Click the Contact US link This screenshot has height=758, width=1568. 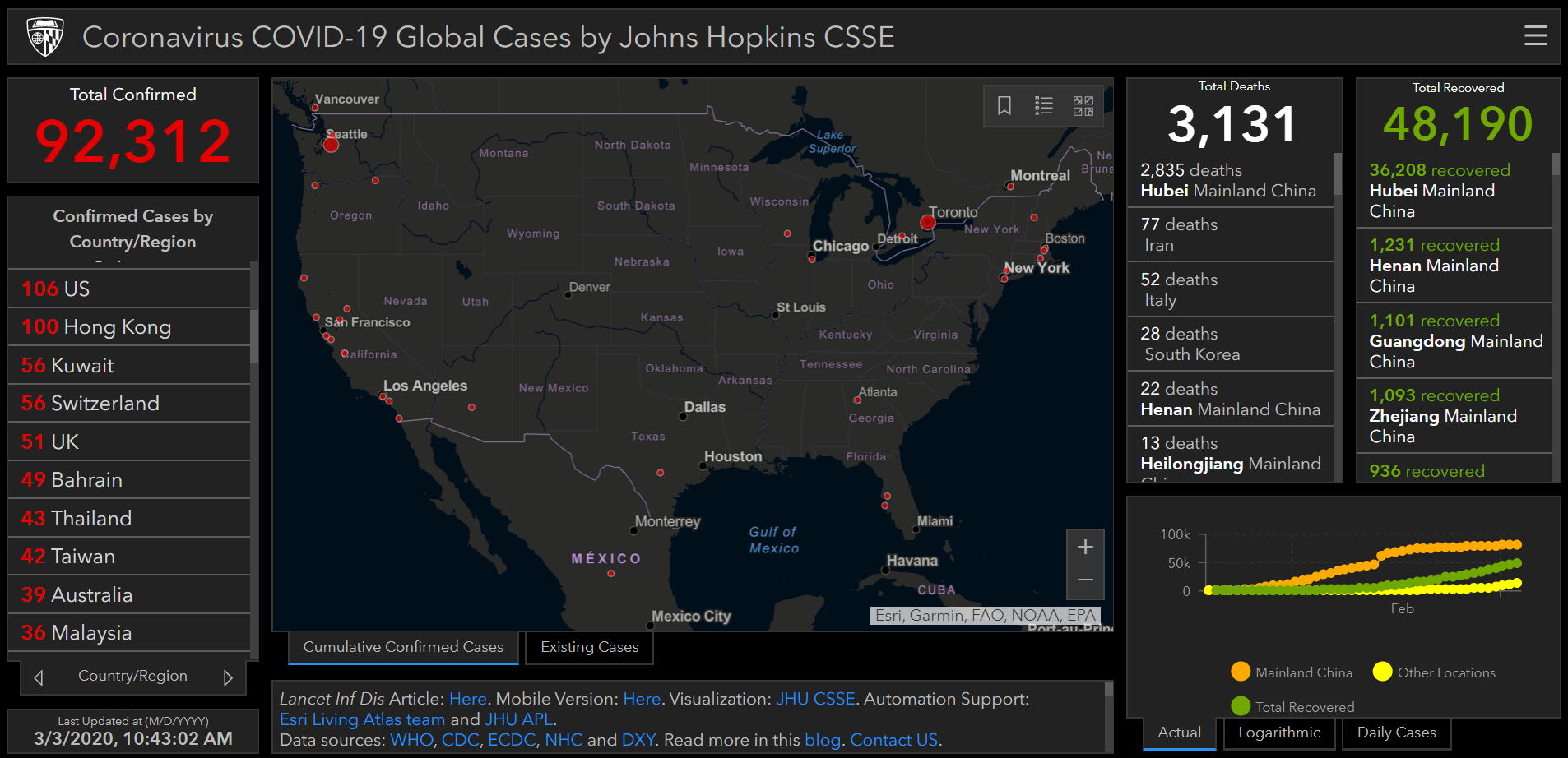[x=893, y=740]
